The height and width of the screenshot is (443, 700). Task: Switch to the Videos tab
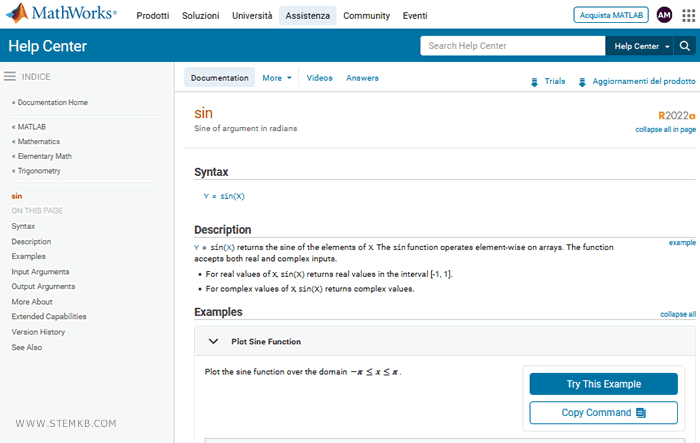pyautogui.click(x=320, y=78)
